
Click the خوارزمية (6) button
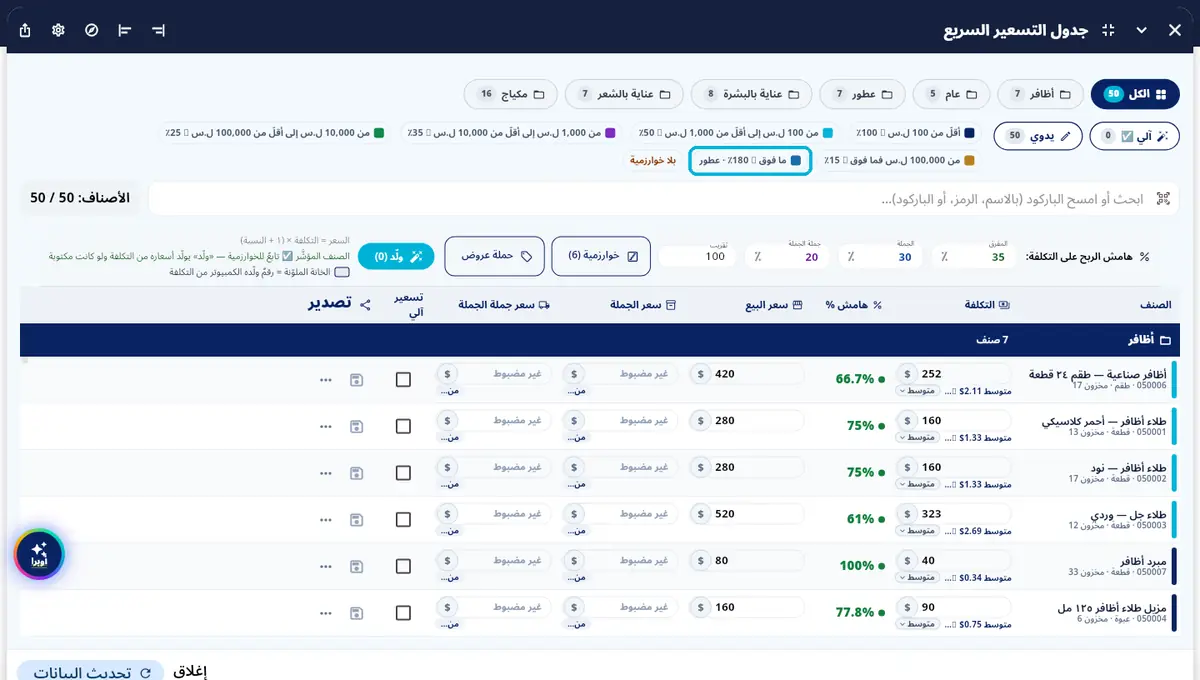[x=601, y=256]
